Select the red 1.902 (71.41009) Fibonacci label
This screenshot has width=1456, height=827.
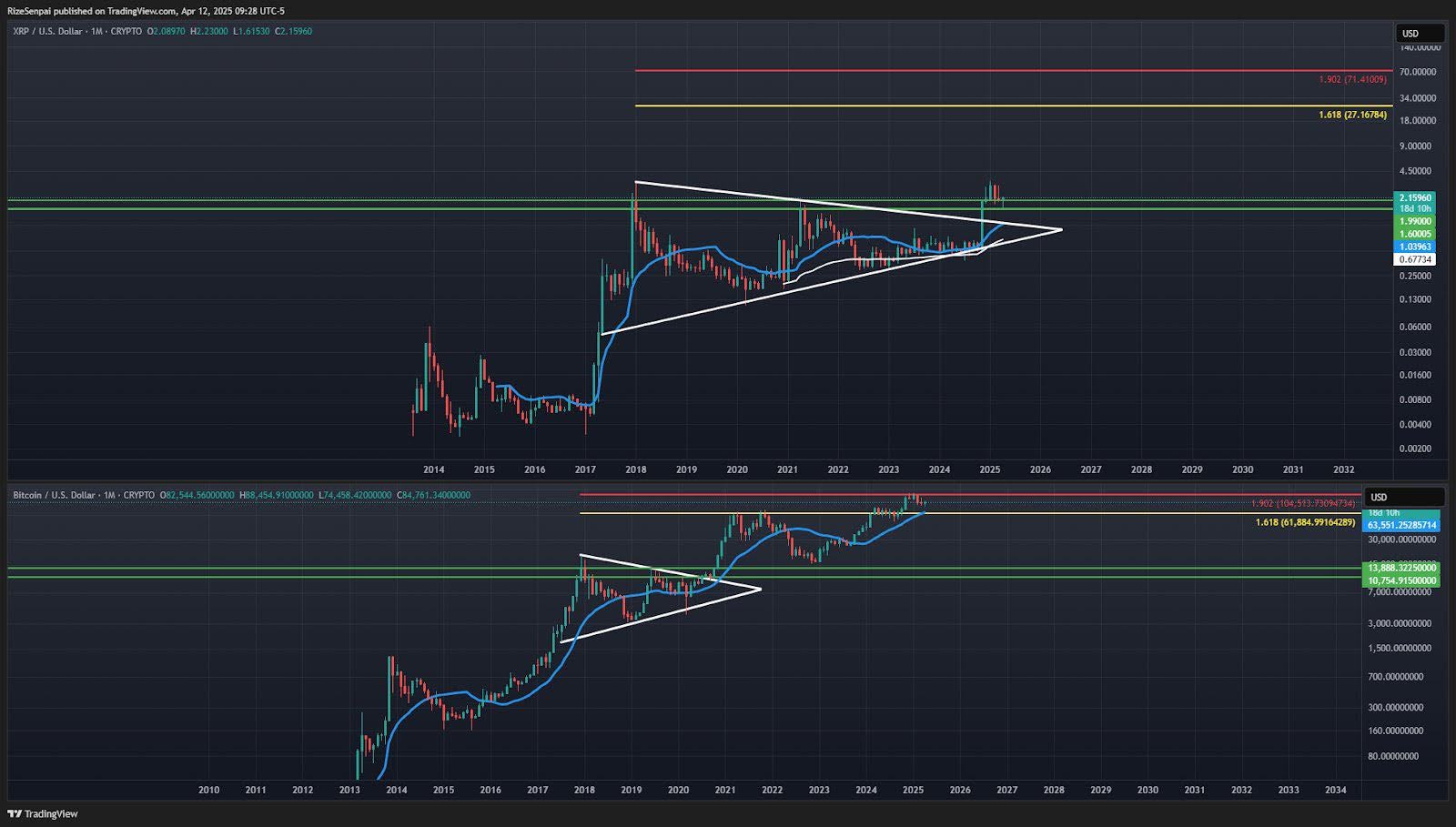click(1352, 80)
